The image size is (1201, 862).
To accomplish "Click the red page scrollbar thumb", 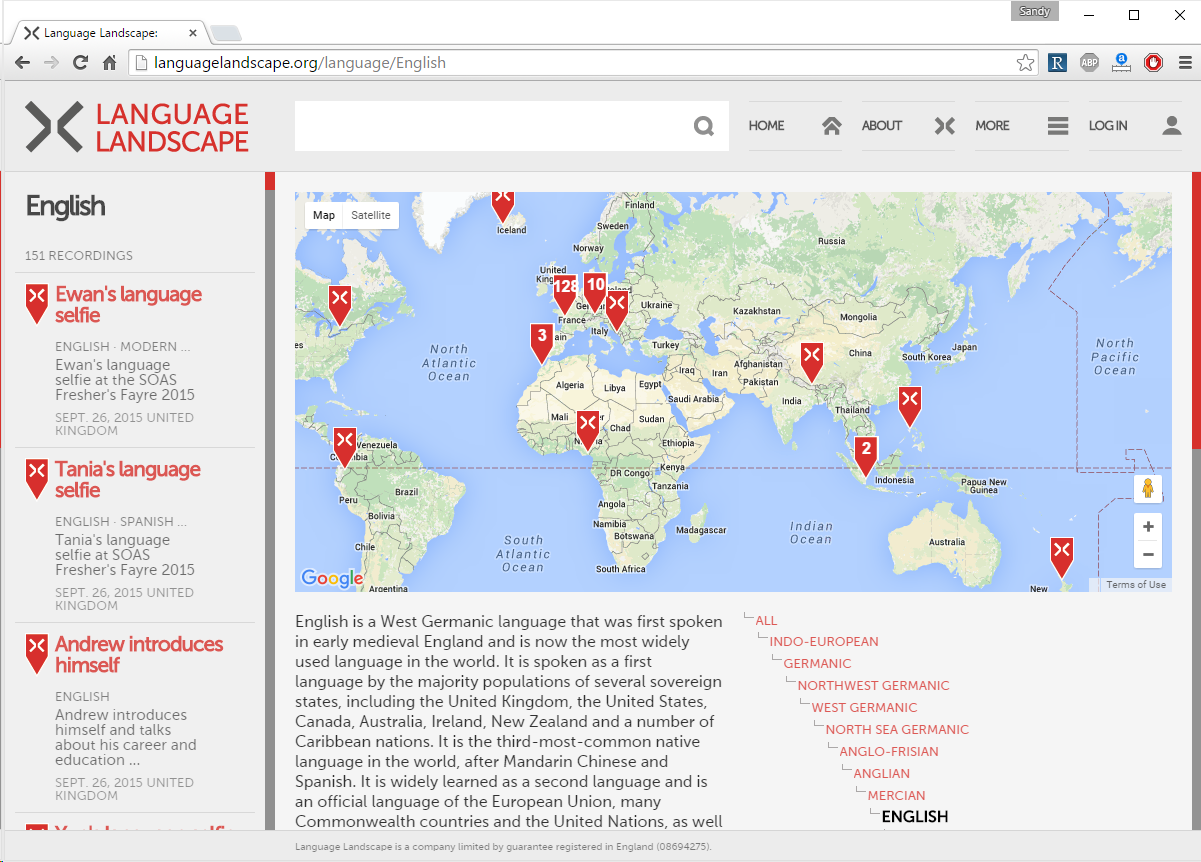I will point(1197,312).
